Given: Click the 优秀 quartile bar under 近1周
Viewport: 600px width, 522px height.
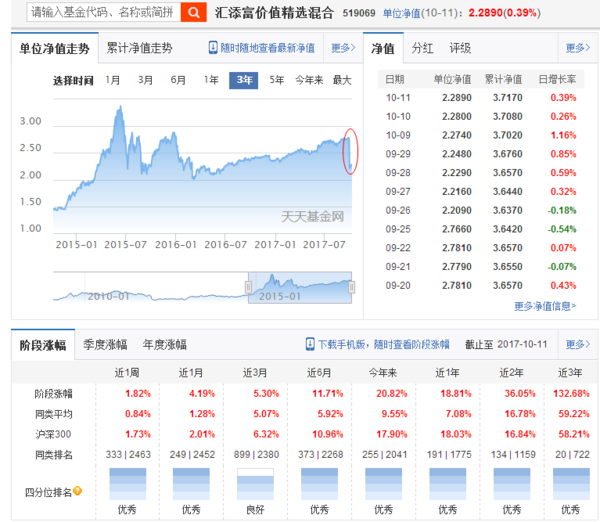Looking at the screenshot, I should (127, 484).
